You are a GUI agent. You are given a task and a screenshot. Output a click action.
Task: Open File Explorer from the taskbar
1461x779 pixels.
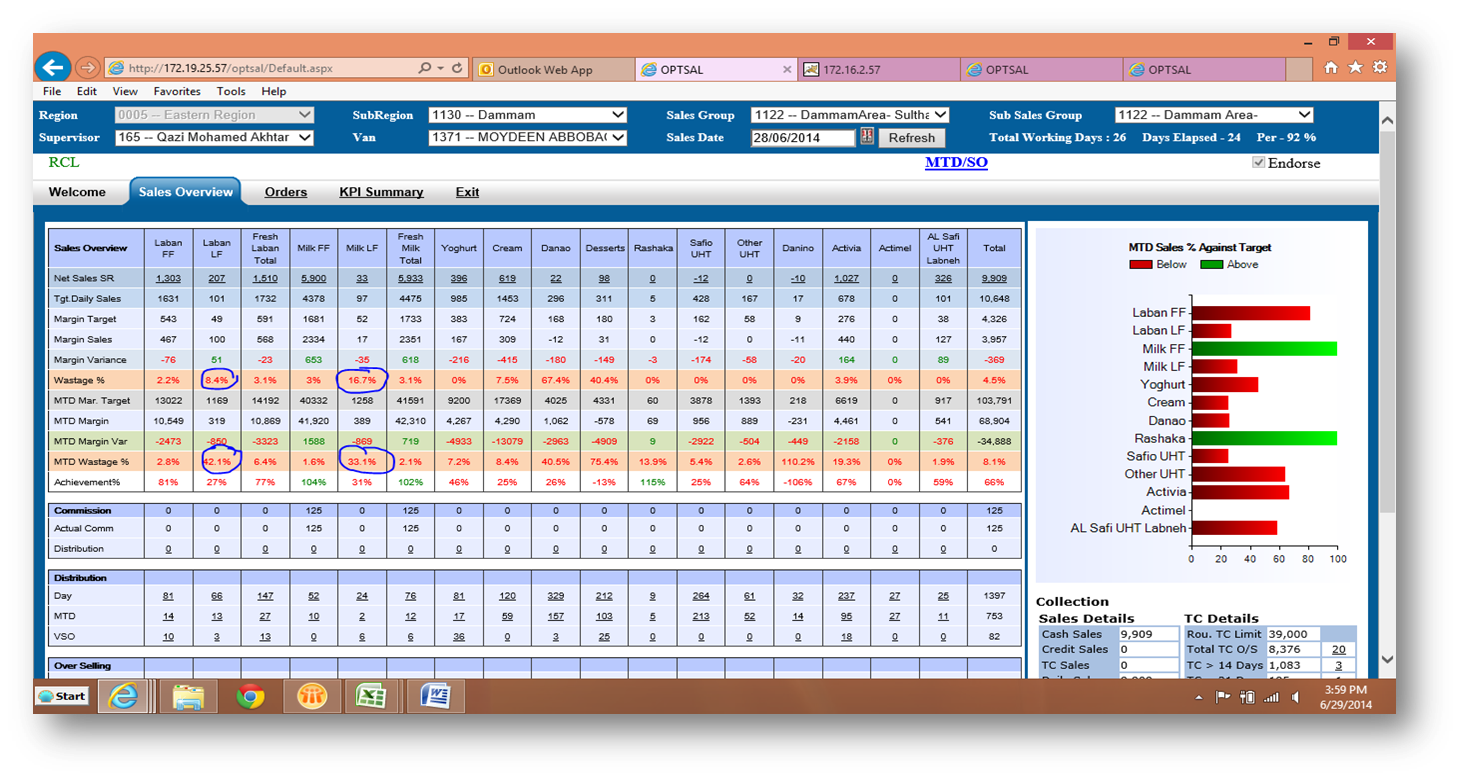click(188, 696)
